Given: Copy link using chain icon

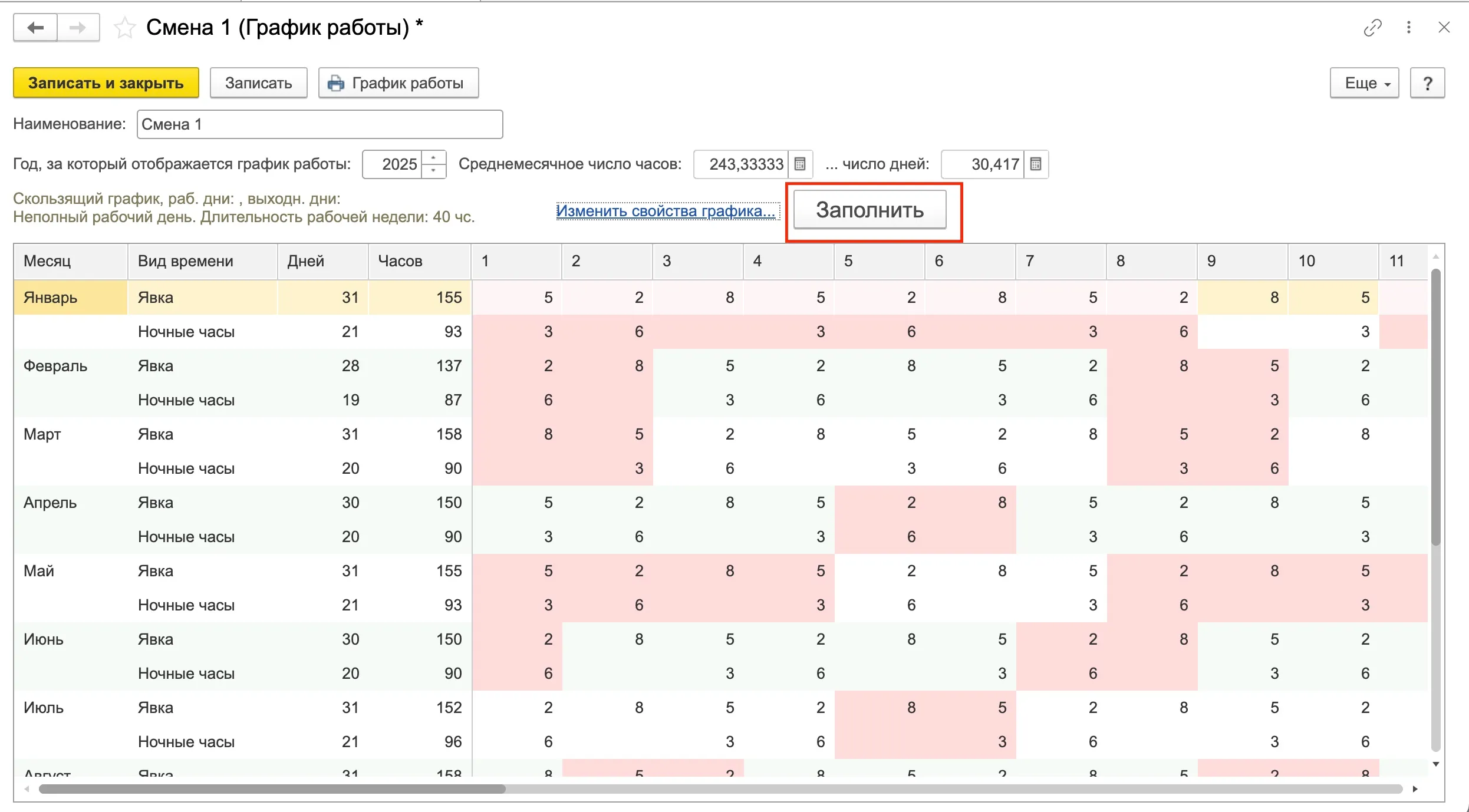Looking at the screenshot, I should (x=1373, y=28).
